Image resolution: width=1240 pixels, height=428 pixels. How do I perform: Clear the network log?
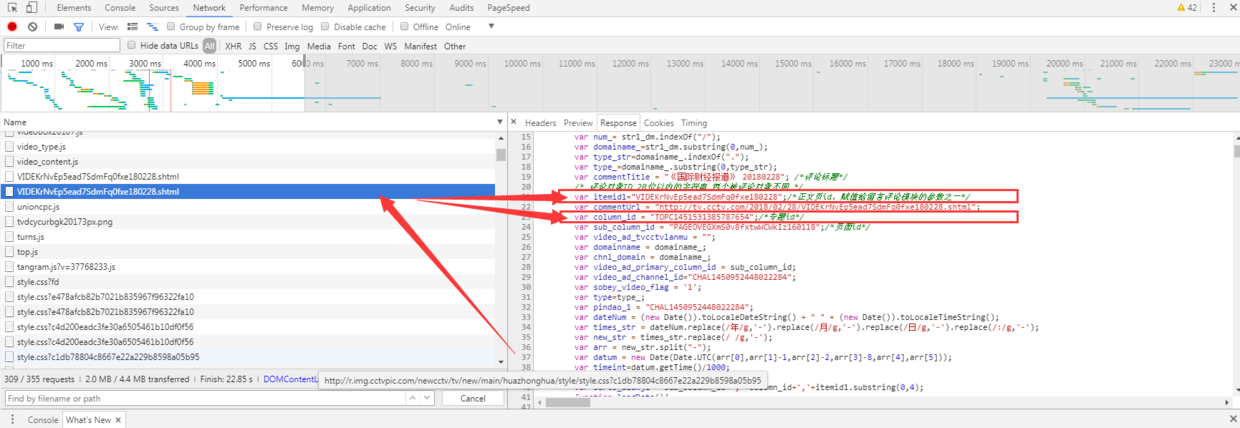click(32, 27)
